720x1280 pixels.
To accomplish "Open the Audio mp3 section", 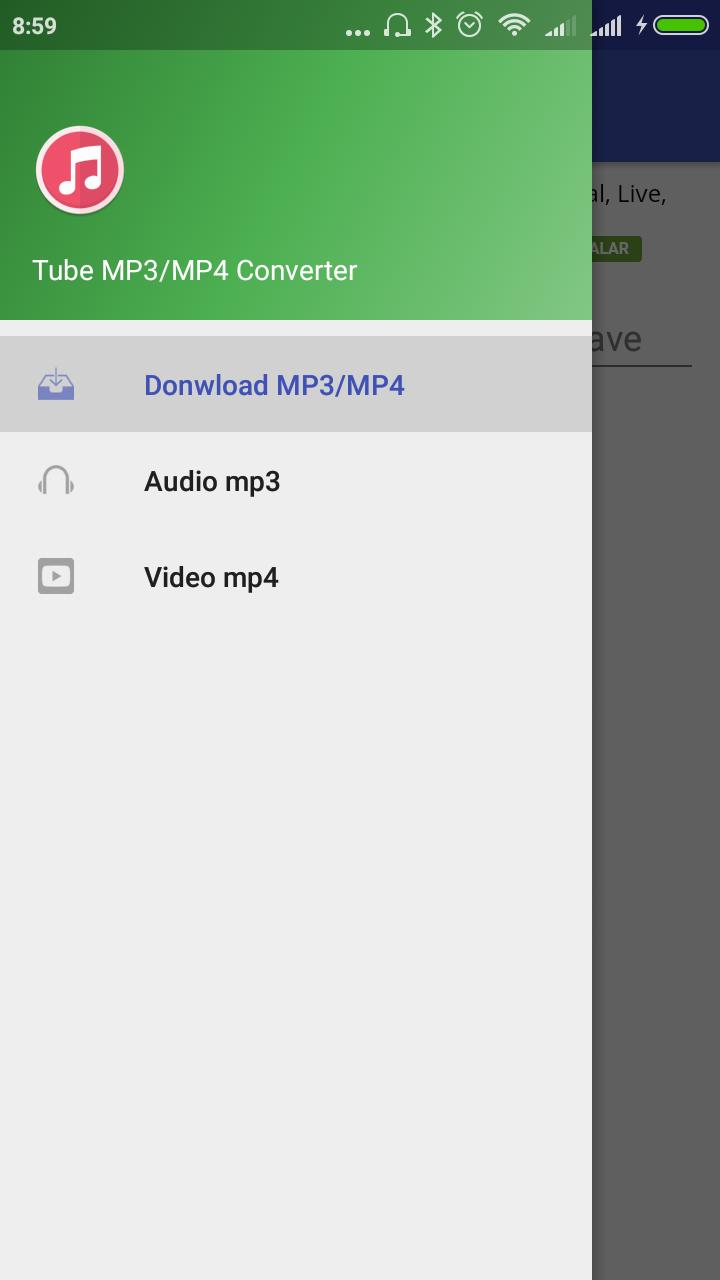I will click(x=296, y=480).
